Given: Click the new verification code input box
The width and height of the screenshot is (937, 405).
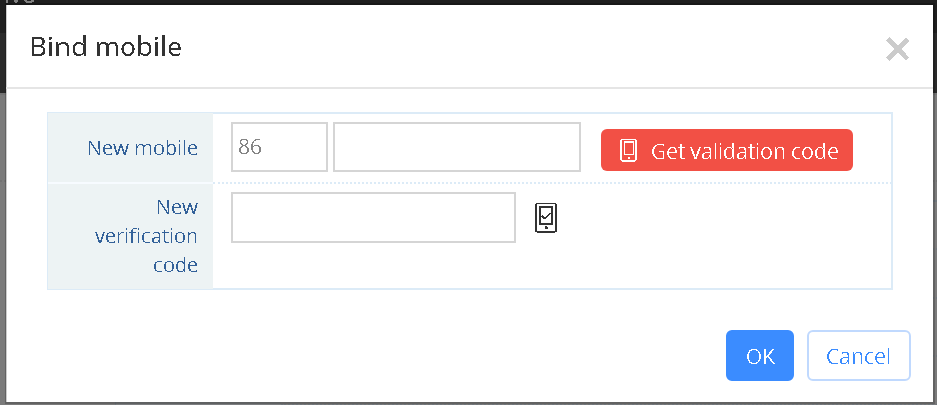Looking at the screenshot, I should (373, 217).
